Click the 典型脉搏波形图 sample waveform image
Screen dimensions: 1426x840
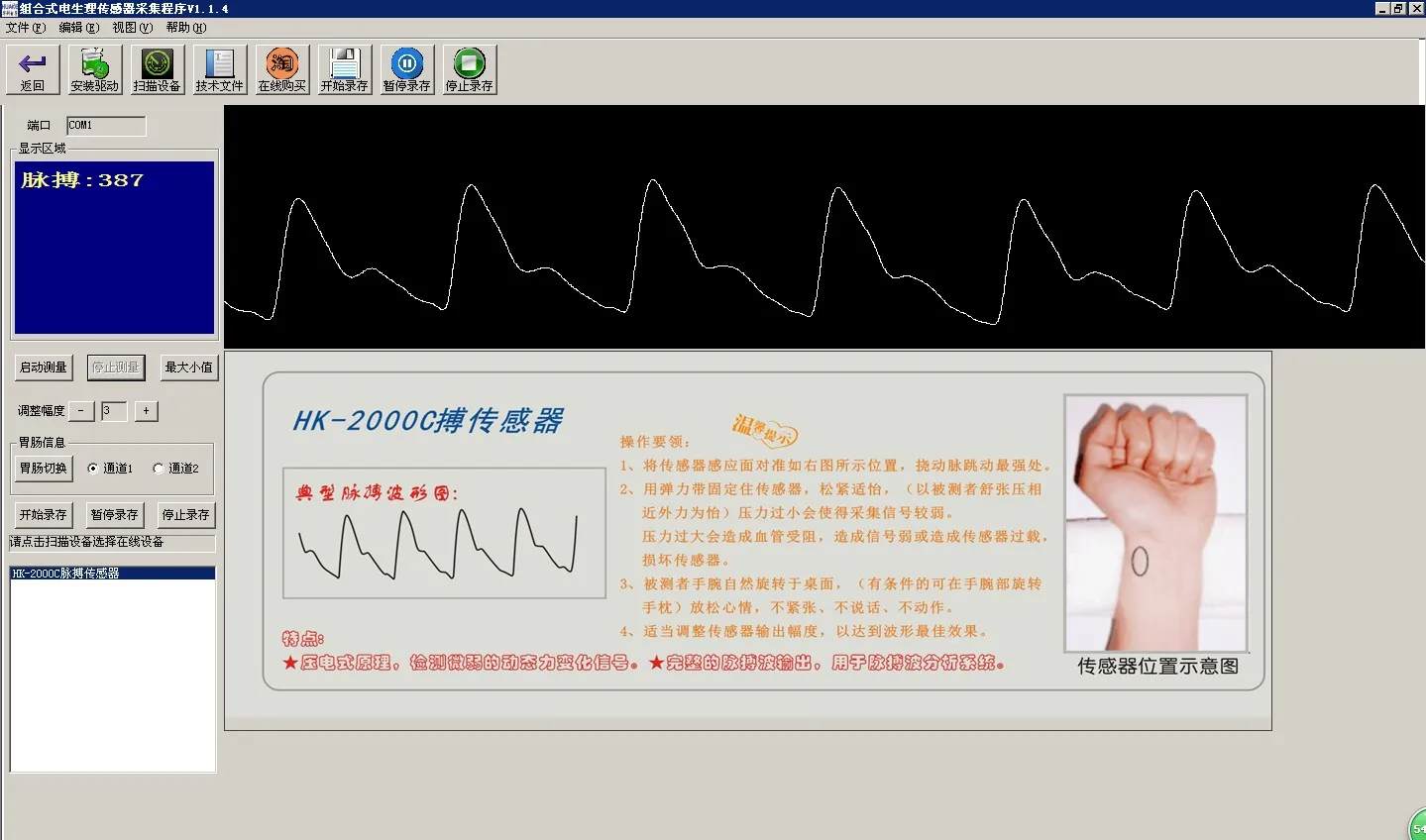[444, 533]
